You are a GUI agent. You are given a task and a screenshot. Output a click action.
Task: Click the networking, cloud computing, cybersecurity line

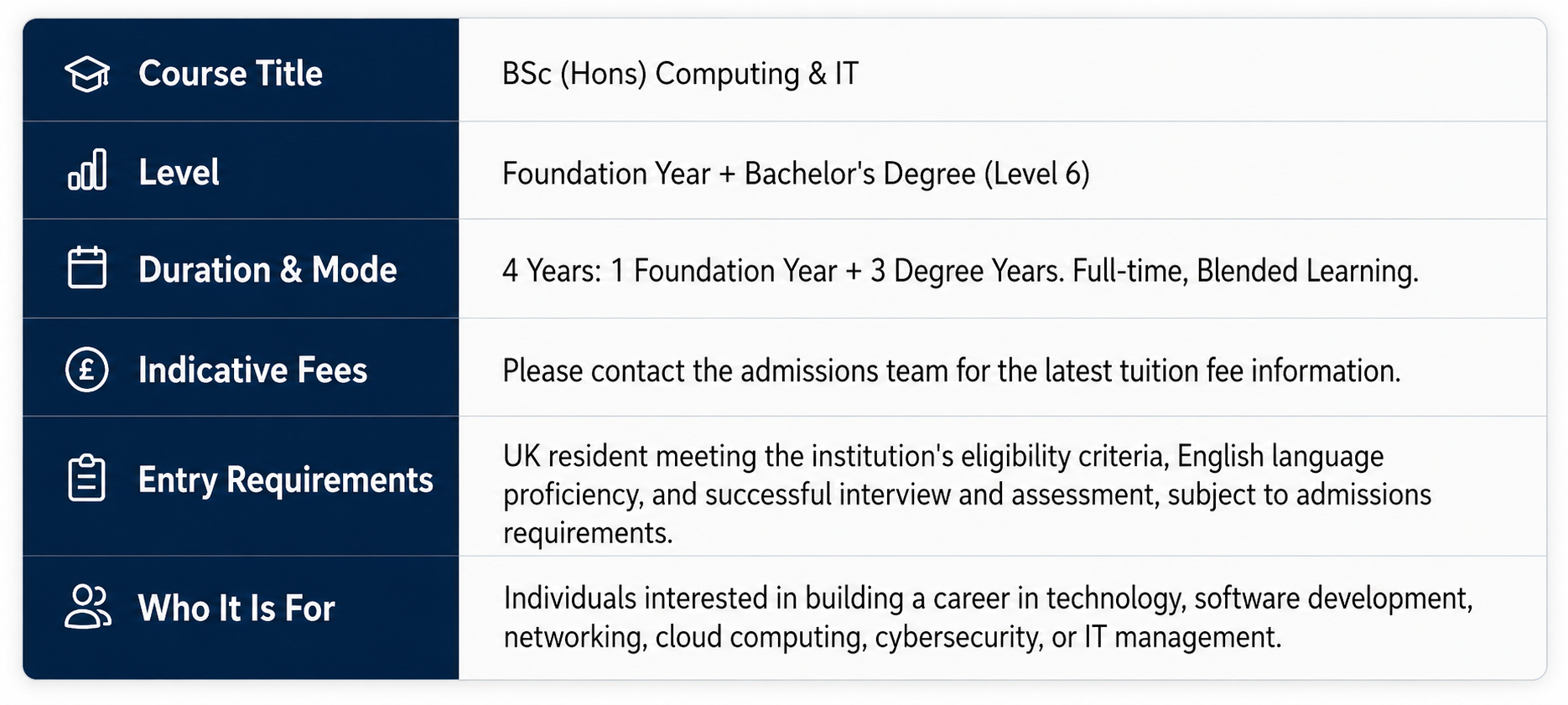coord(892,637)
